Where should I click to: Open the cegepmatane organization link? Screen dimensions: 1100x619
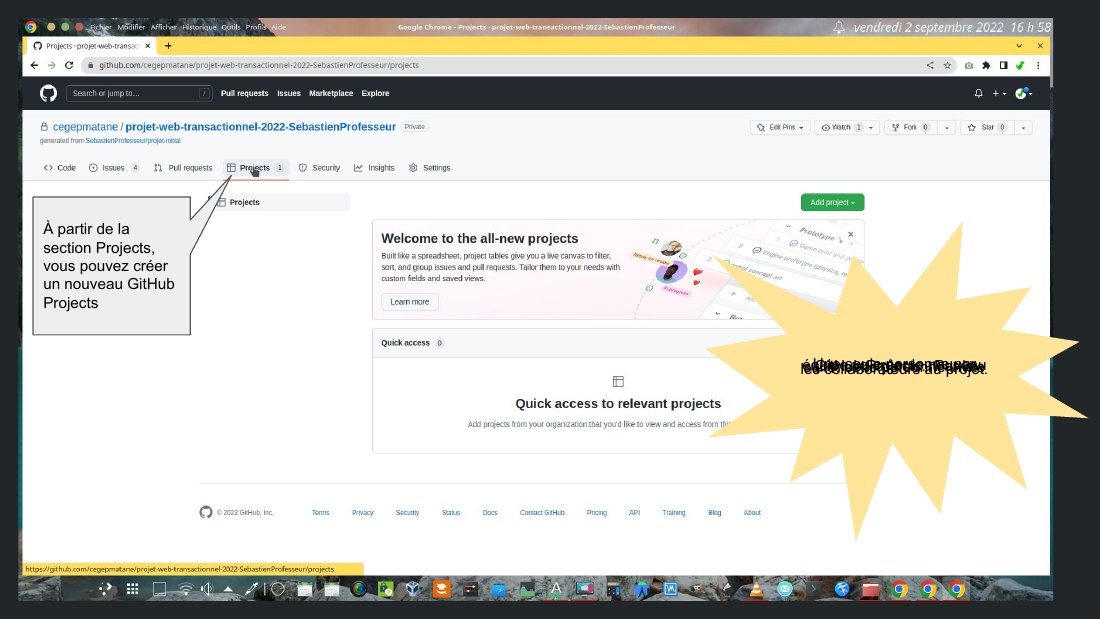[85, 127]
